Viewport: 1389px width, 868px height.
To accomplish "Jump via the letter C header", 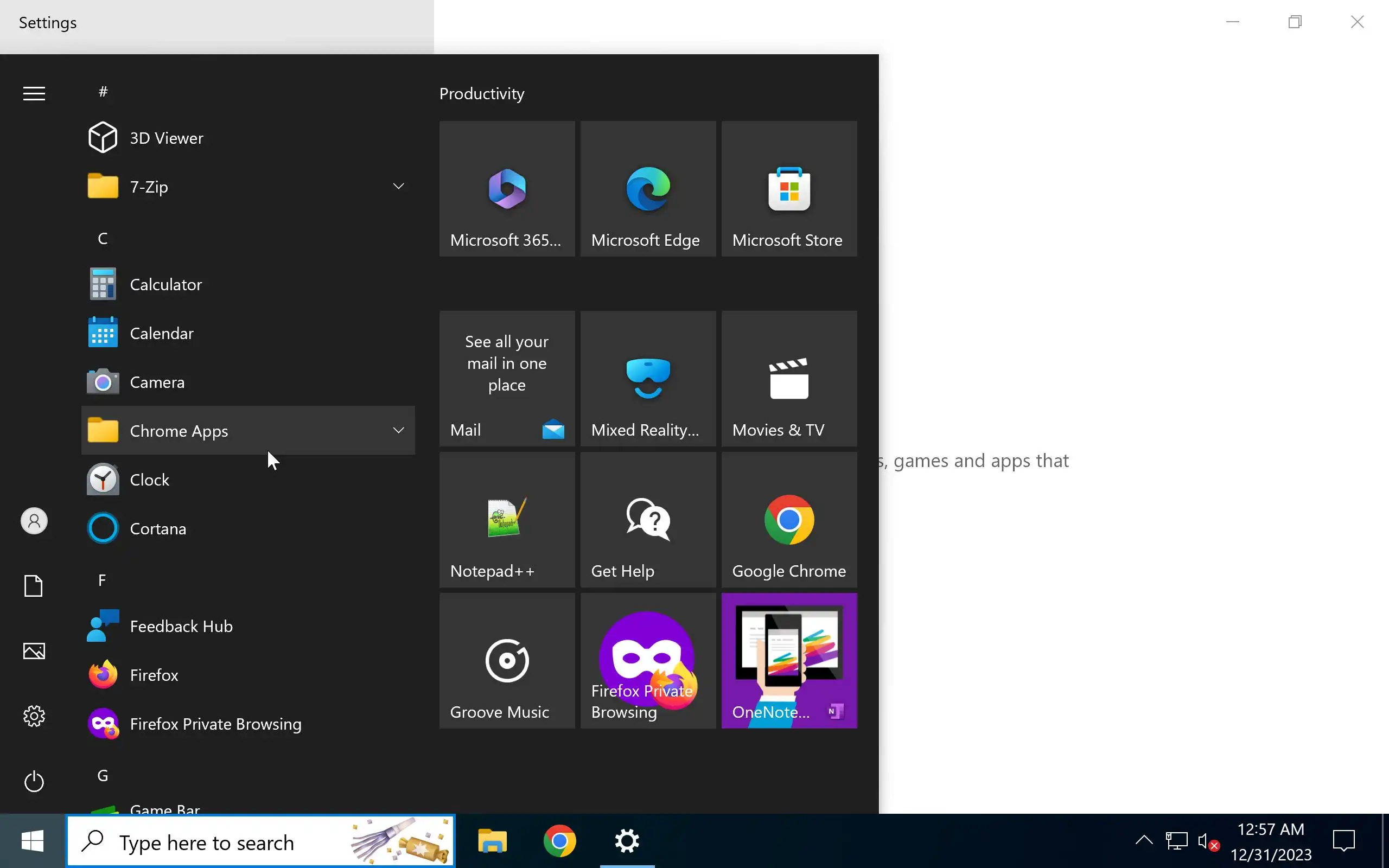I will coord(103,238).
